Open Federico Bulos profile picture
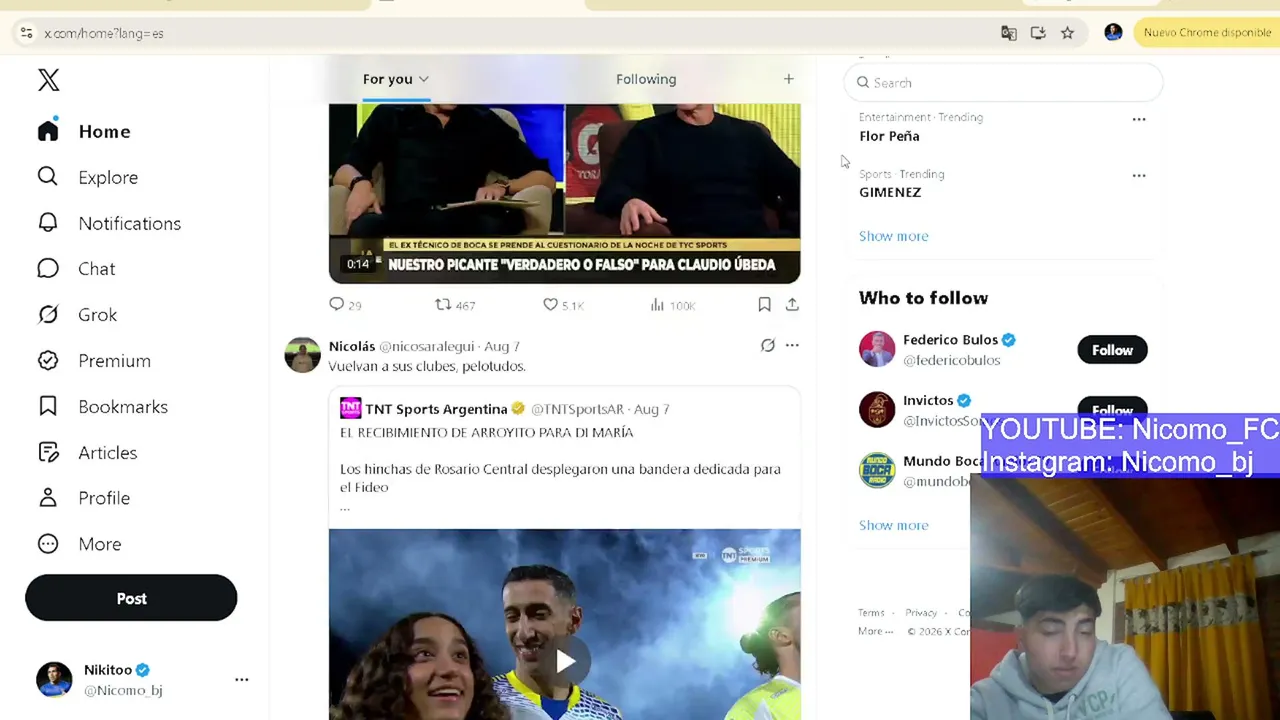 tap(877, 349)
